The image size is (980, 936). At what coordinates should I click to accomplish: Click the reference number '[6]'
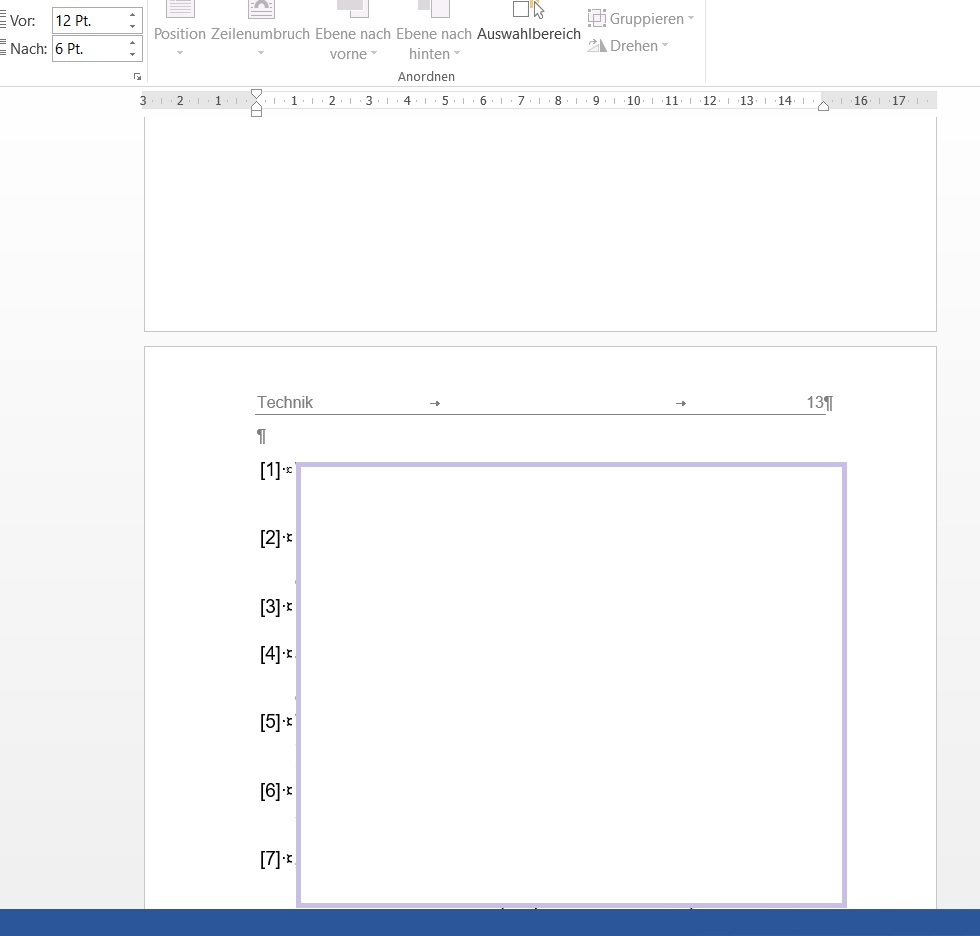[270, 791]
